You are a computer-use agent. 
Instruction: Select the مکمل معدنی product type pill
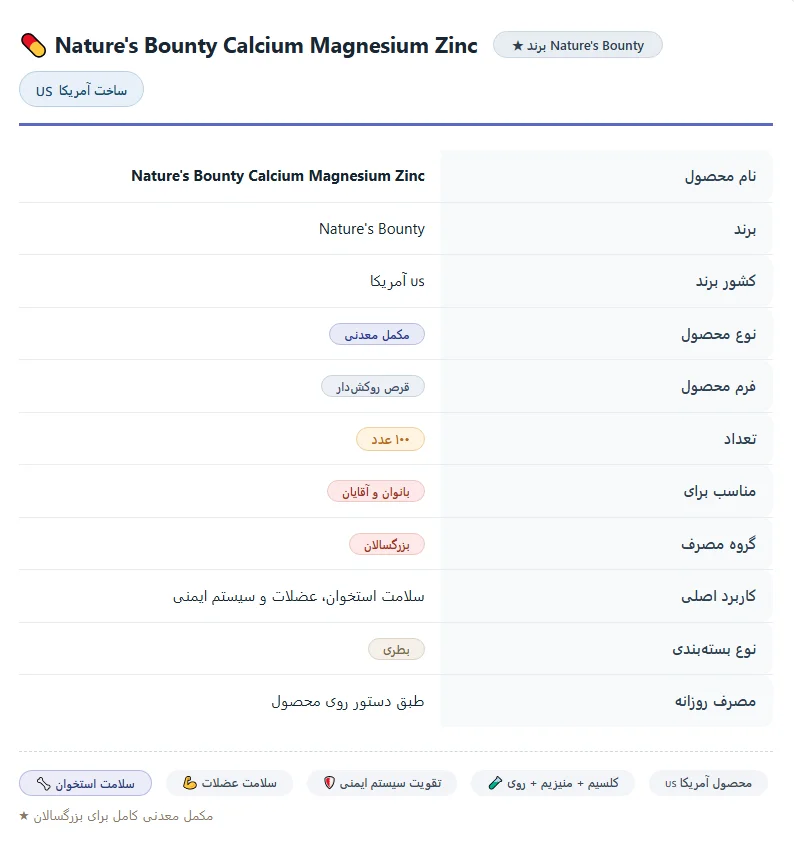pyautogui.click(x=377, y=334)
